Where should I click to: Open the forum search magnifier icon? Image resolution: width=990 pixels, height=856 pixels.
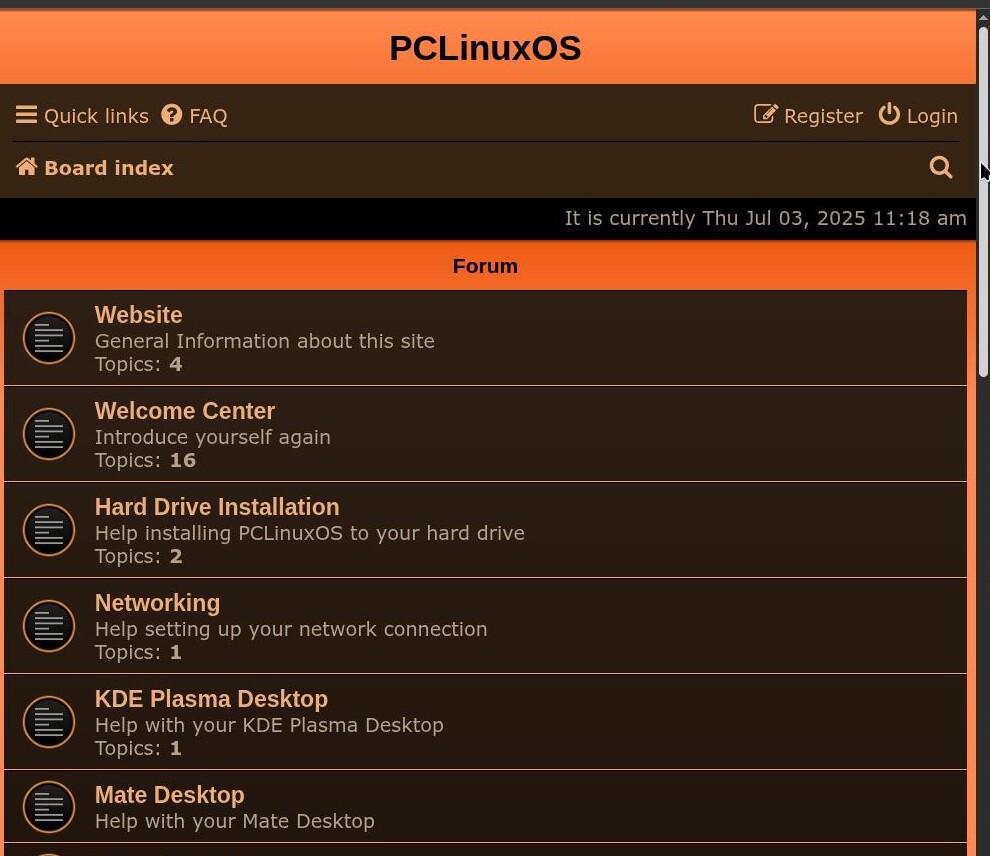click(x=941, y=167)
